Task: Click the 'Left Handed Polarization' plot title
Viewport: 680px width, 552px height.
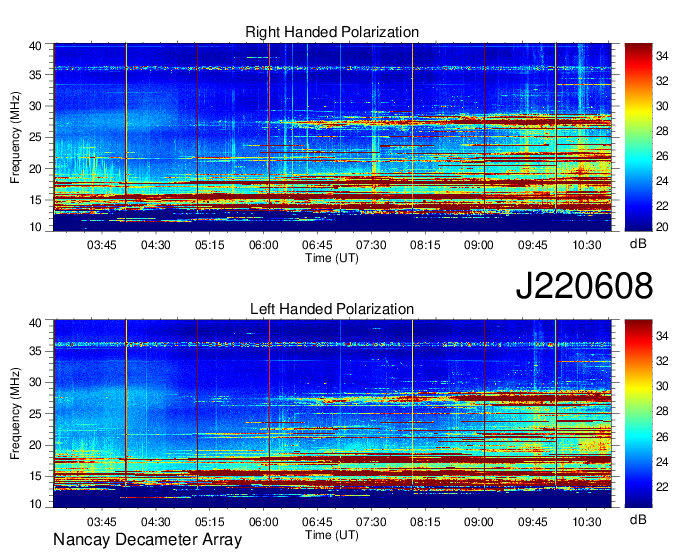Action: click(x=332, y=309)
